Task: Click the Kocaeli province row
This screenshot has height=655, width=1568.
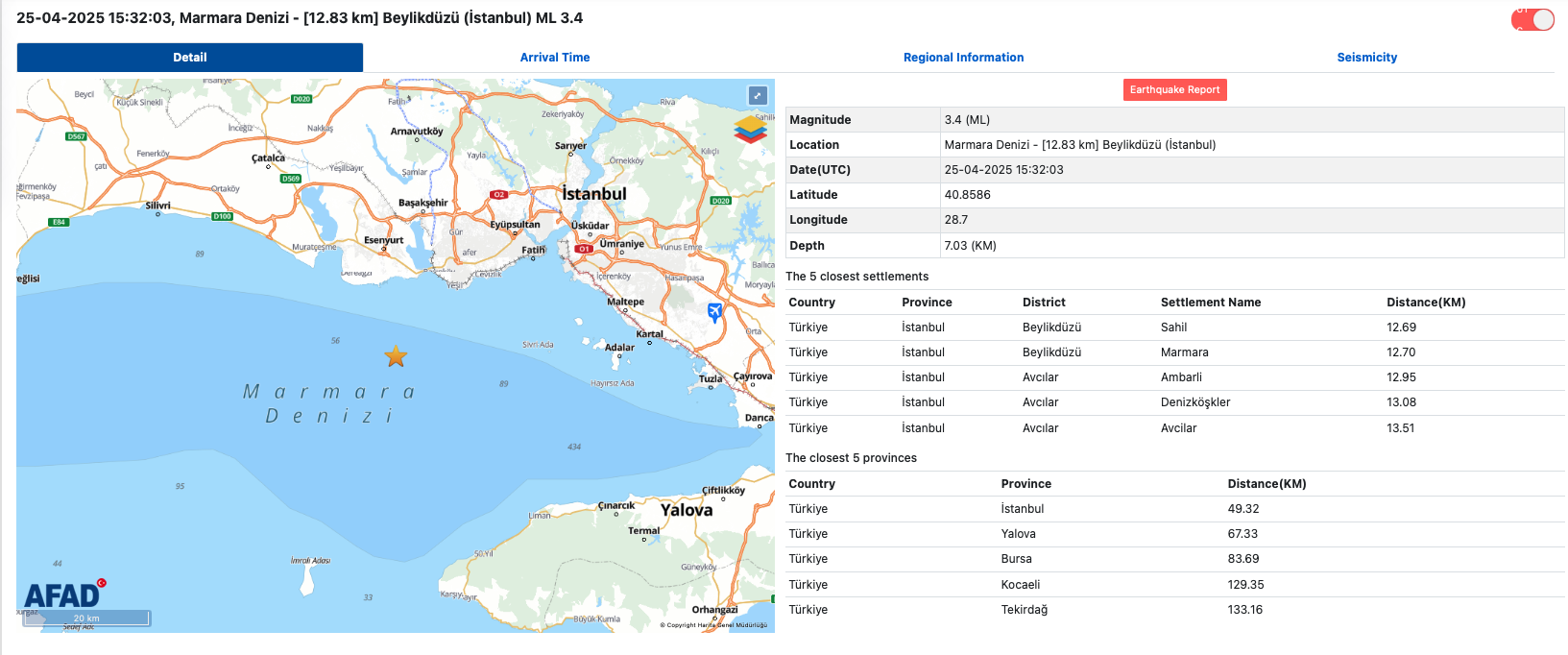Action: 1174,585
